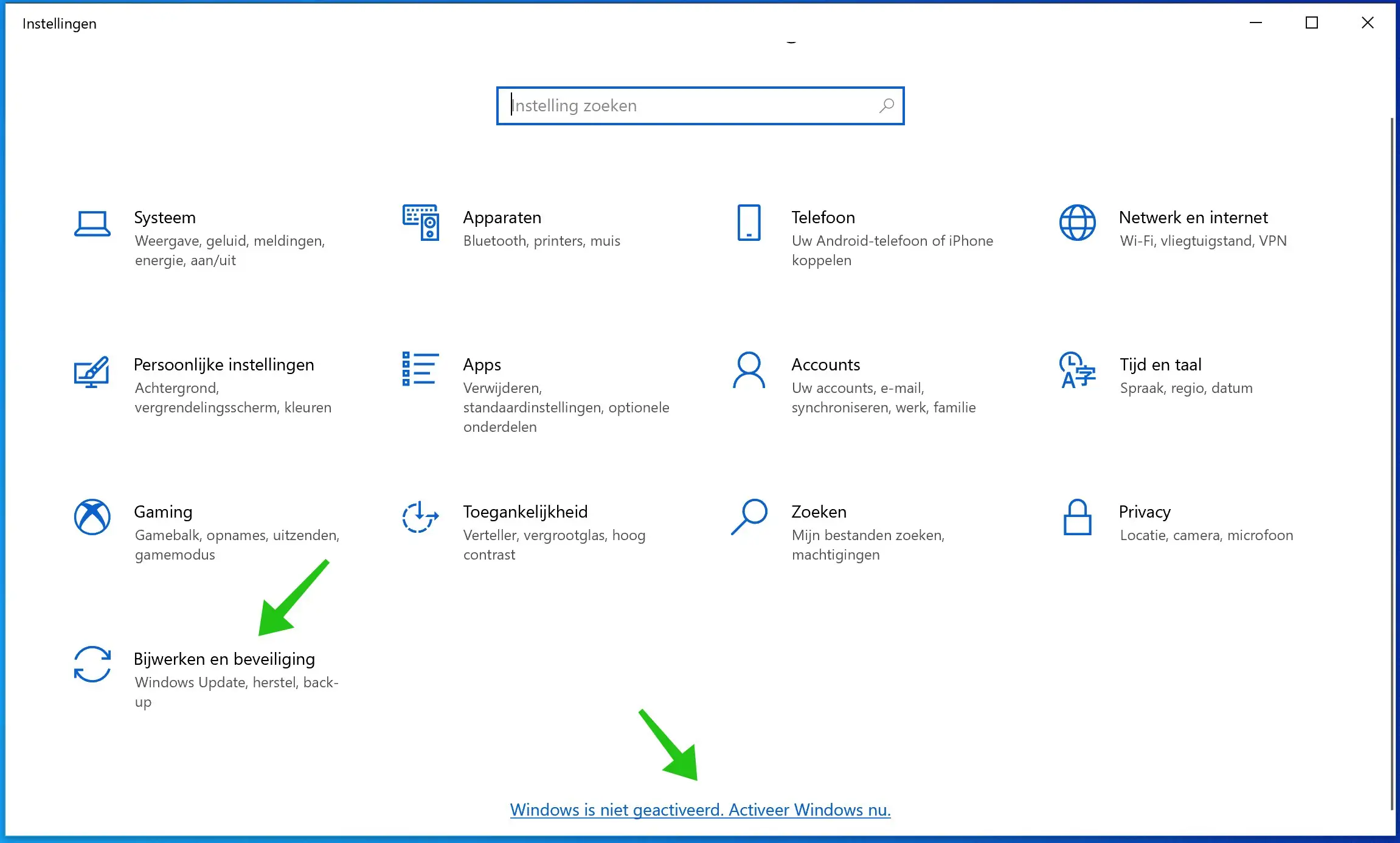This screenshot has height=843, width=1400.
Task: Click the Telefoon heading
Action: (x=823, y=218)
